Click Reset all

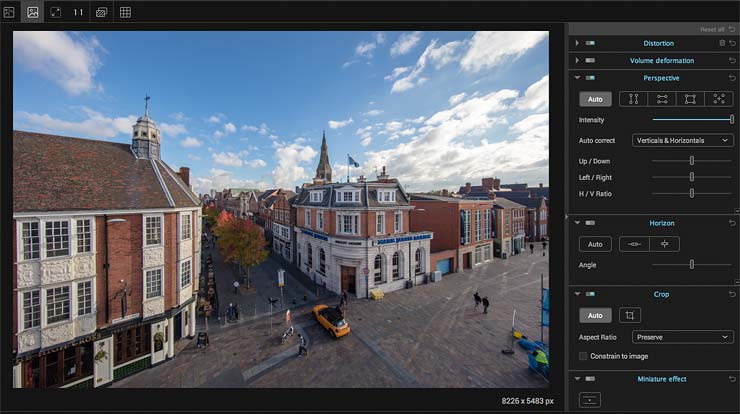point(712,30)
